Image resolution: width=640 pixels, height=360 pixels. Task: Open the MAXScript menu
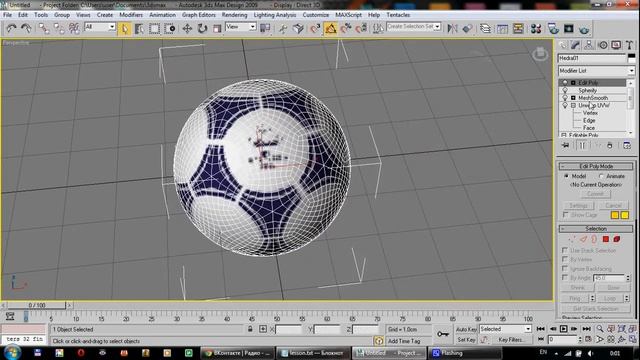point(348,15)
